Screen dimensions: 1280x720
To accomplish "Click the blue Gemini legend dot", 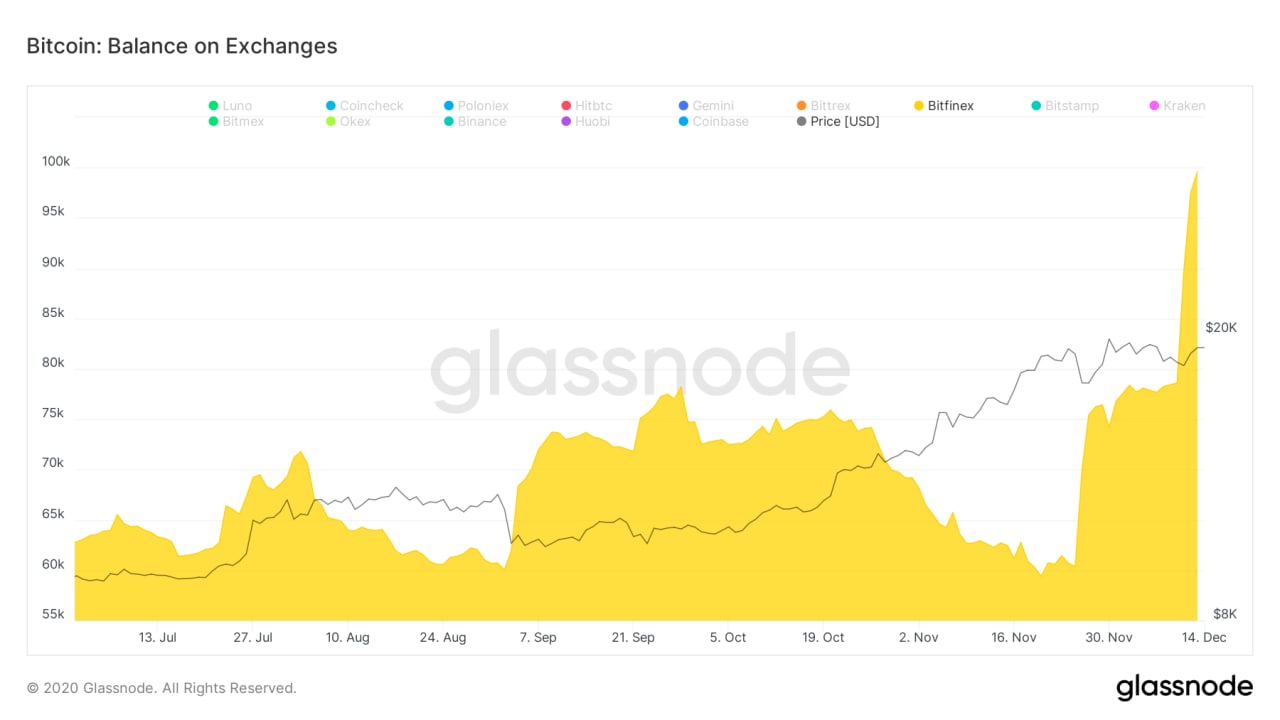I will pyautogui.click(x=683, y=105).
